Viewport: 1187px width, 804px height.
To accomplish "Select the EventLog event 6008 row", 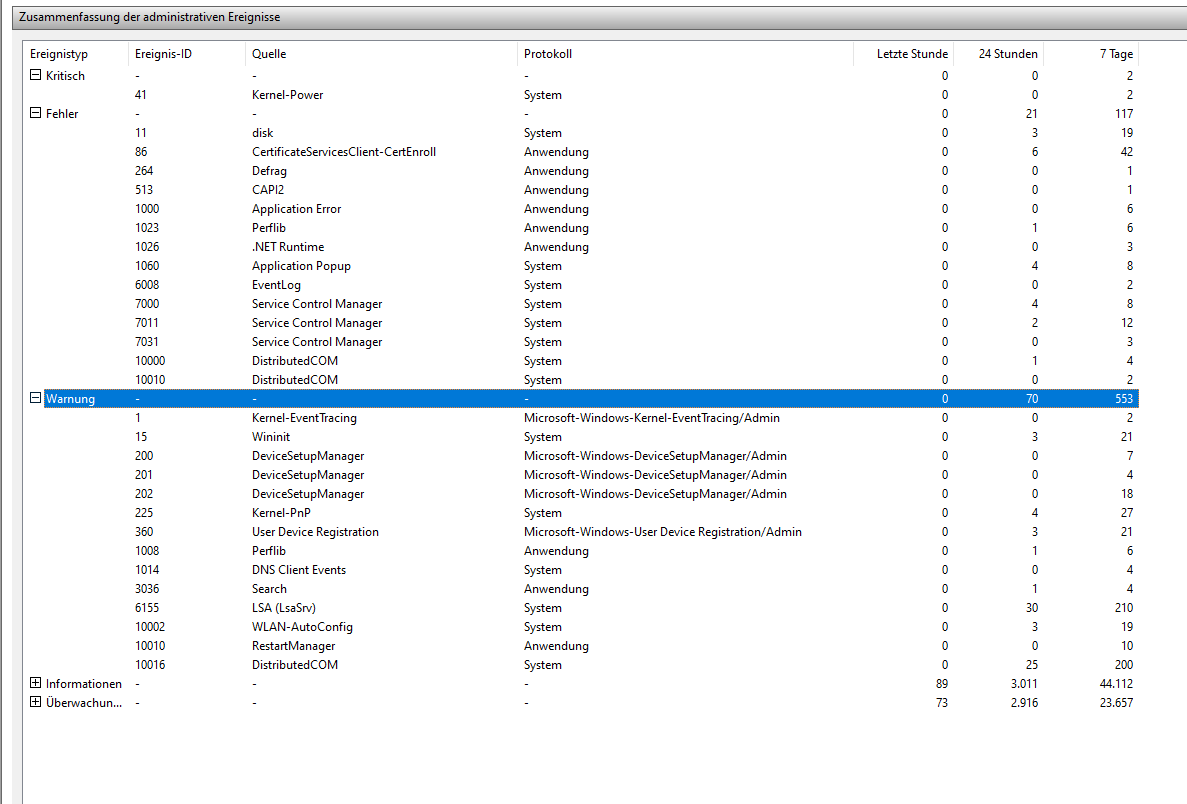I will pos(581,285).
